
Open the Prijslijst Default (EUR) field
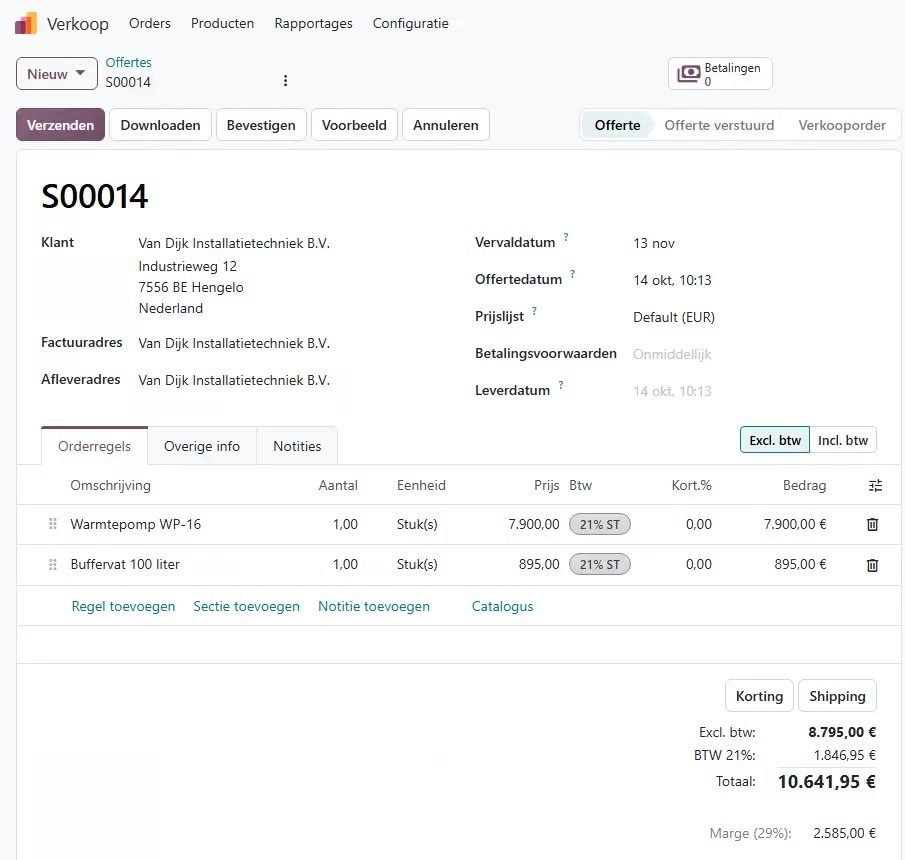pos(674,317)
